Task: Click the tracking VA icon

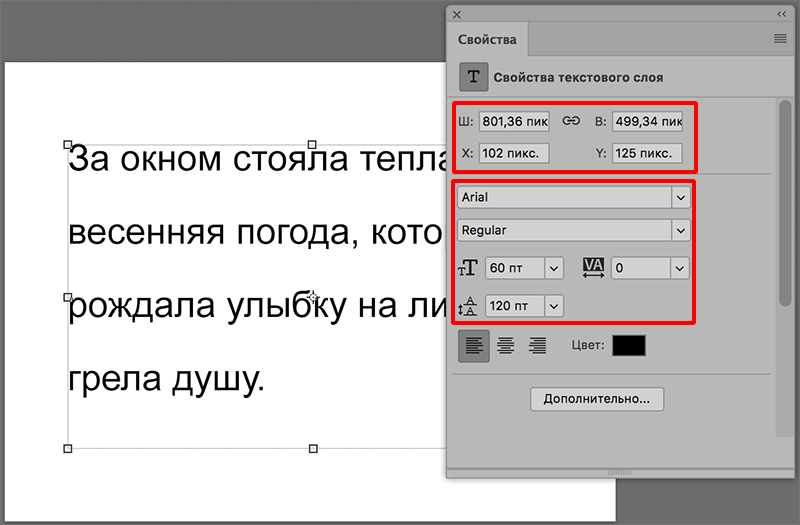Action: (593, 268)
